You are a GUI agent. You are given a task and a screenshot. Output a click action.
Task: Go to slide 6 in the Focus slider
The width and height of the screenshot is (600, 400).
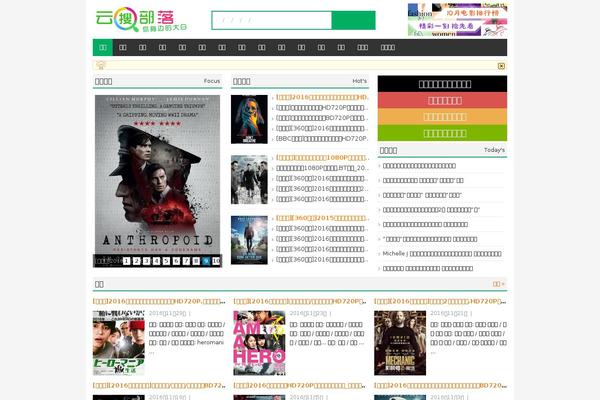[176, 261]
